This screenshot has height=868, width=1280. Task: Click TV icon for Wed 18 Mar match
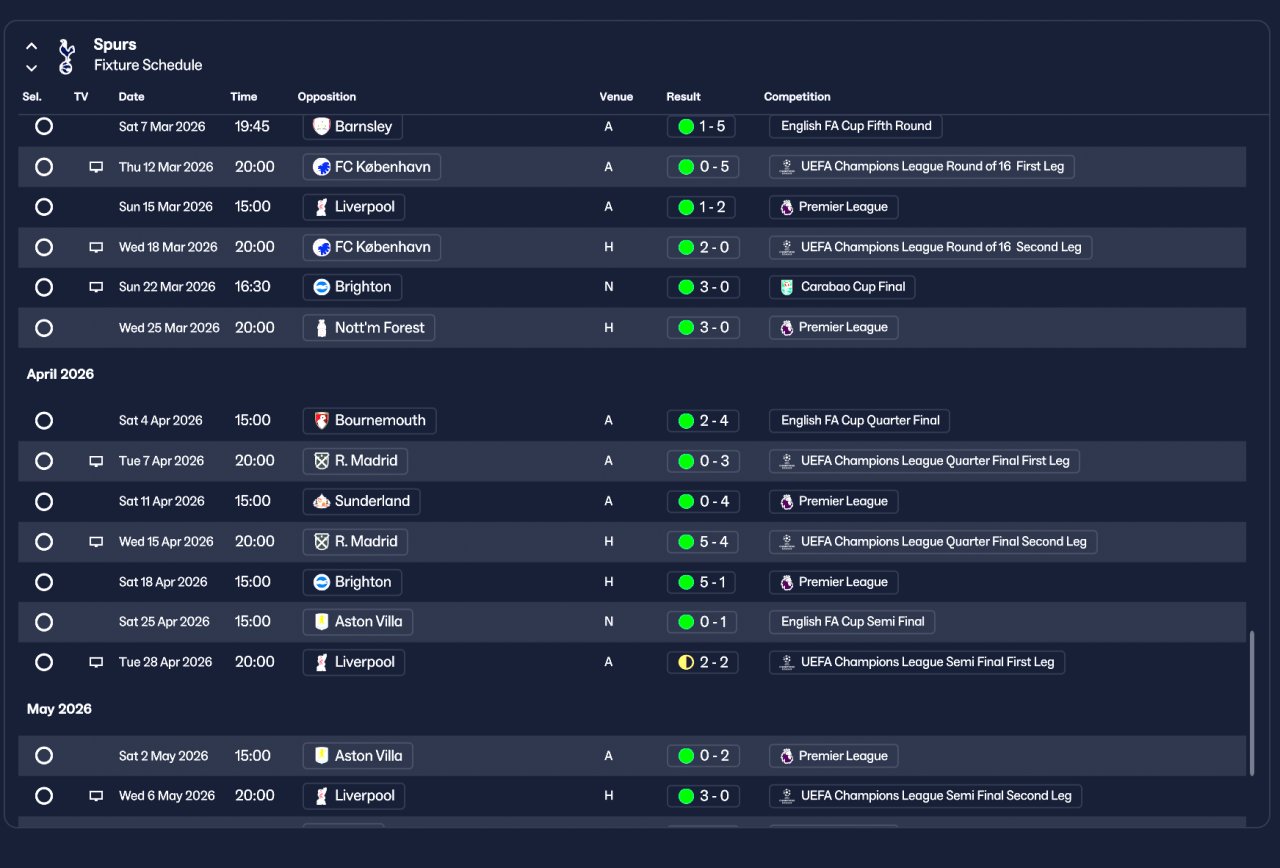[x=96, y=247]
